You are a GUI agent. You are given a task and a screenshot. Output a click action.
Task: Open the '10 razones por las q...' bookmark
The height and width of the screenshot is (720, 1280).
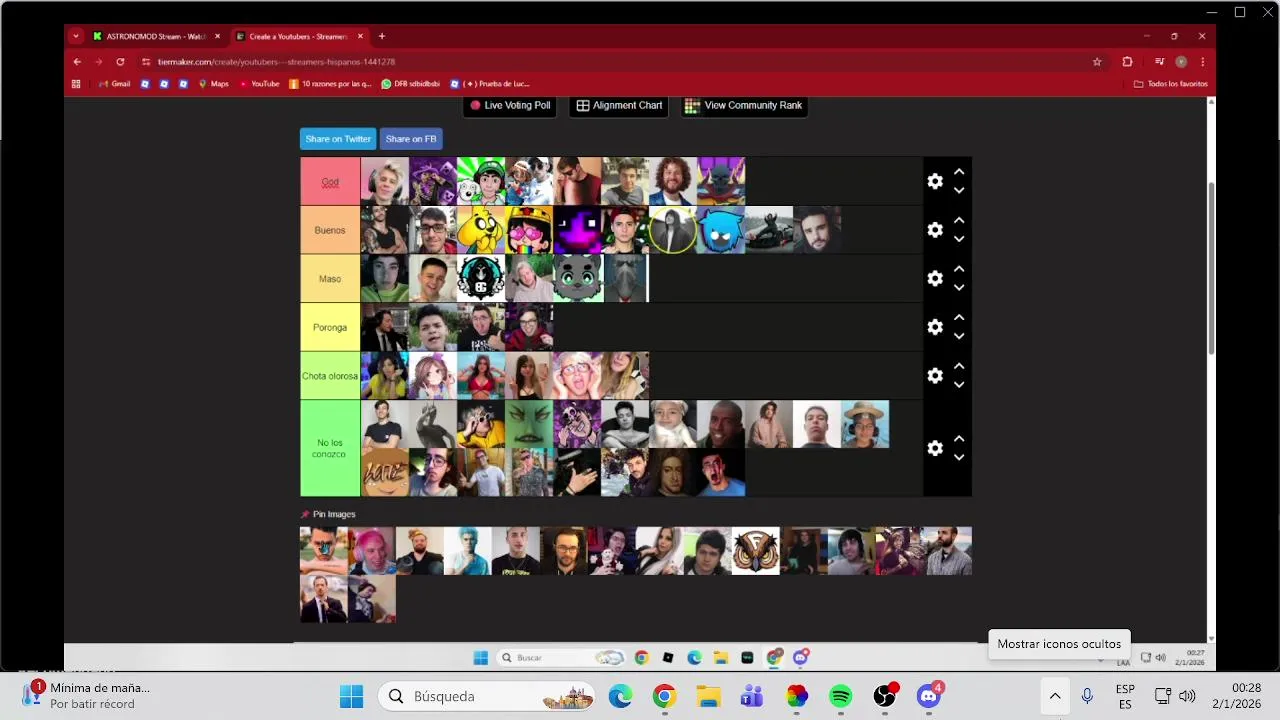pos(330,84)
